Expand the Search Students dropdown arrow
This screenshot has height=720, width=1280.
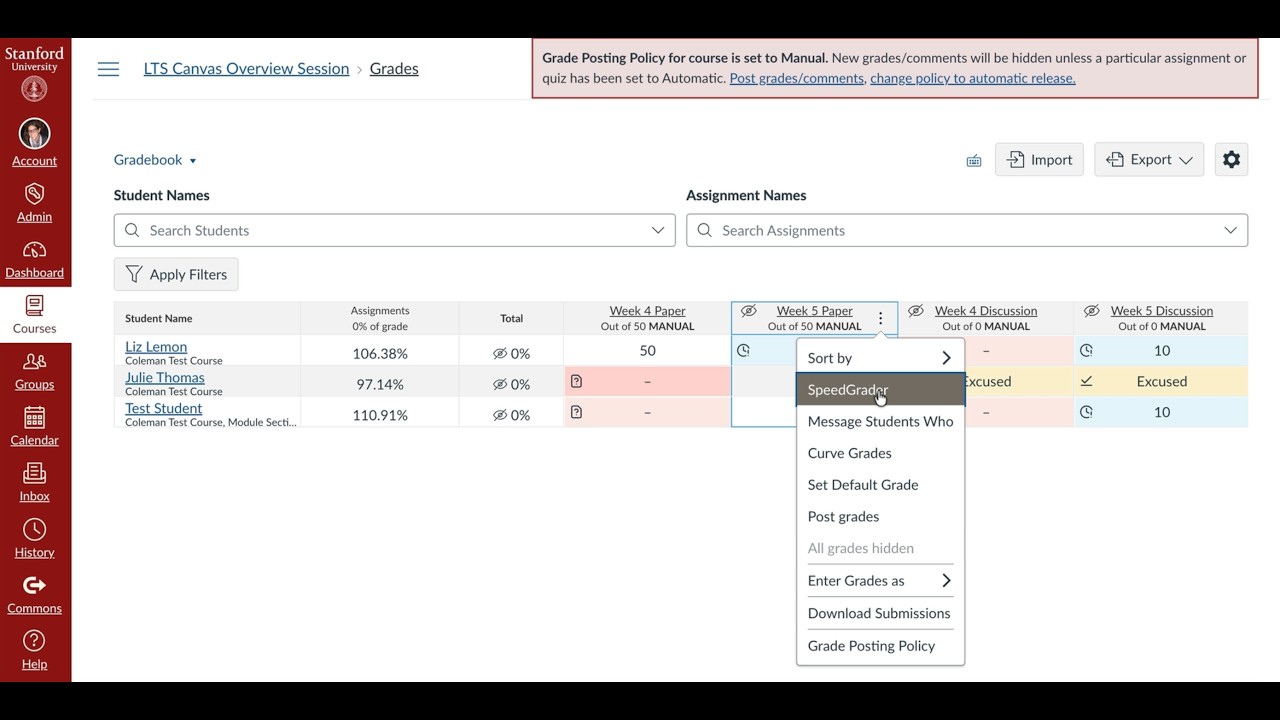[658, 230]
